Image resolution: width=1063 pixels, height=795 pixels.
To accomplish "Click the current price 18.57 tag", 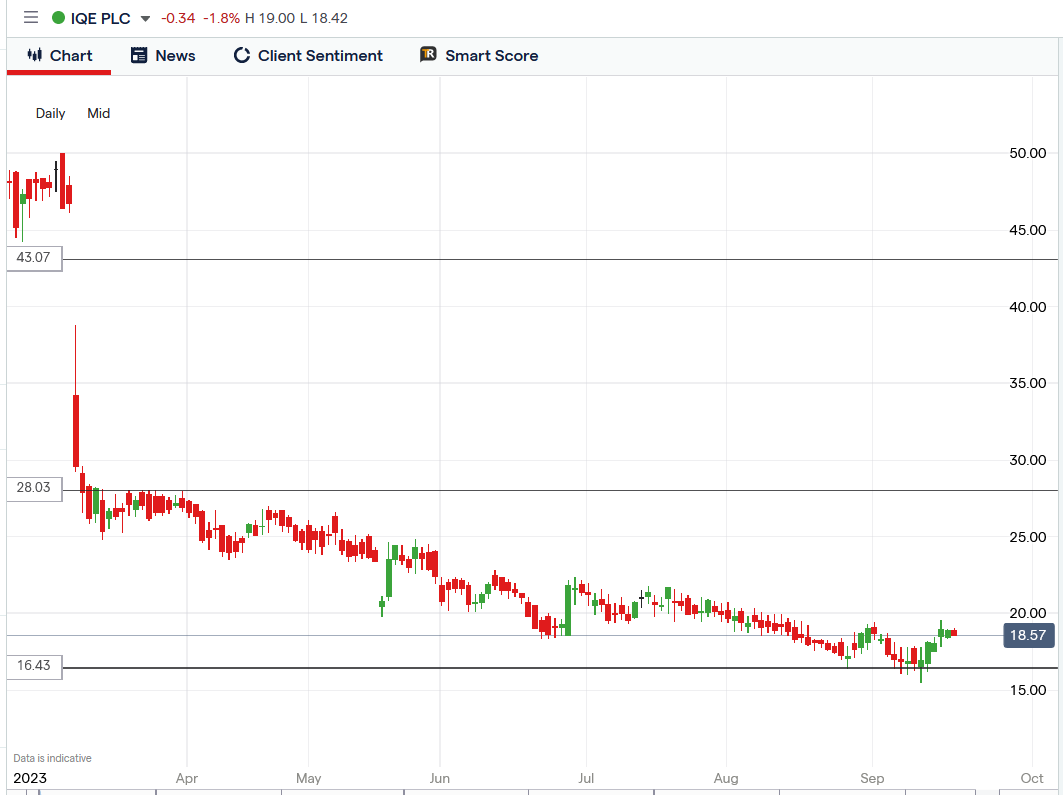I will click(1028, 635).
